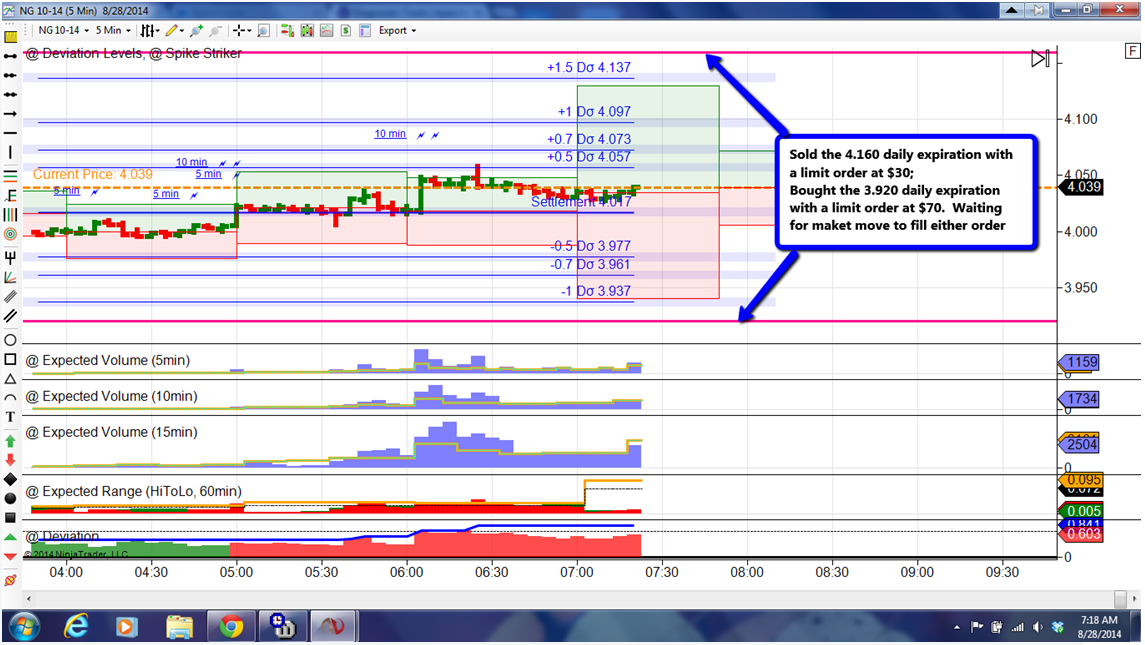Click the 10 min label above chart
The height and width of the screenshot is (645, 1145).
point(390,134)
